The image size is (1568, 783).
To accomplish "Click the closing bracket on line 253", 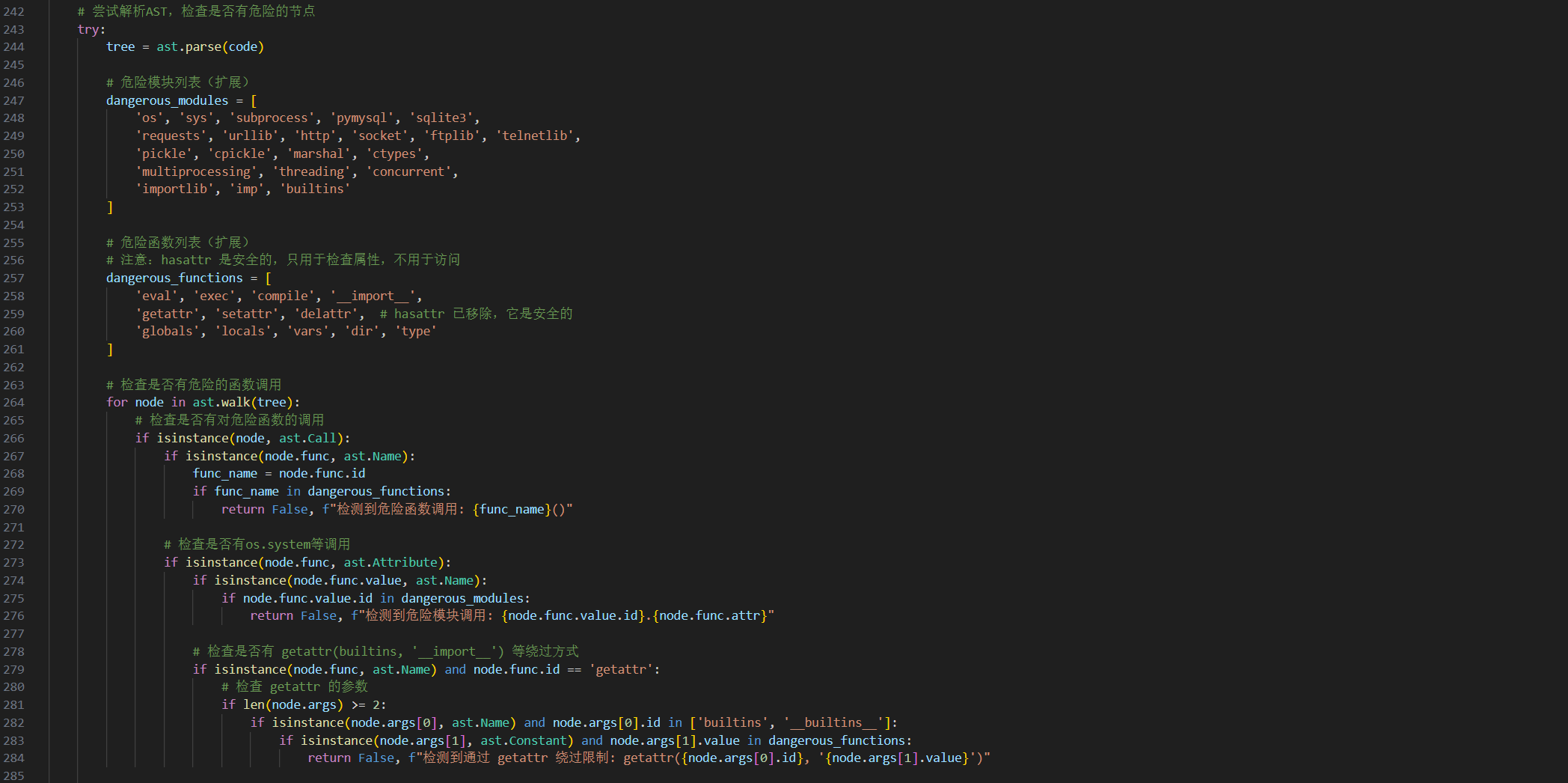I will click(x=110, y=207).
